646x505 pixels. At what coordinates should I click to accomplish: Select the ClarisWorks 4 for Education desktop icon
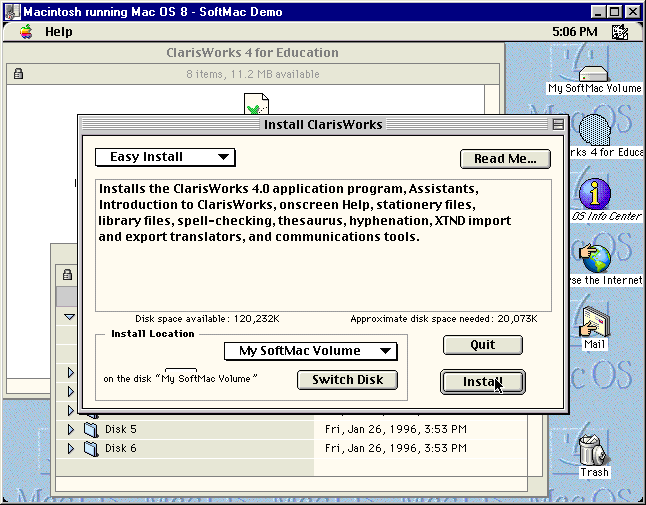pyautogui.click(x=594, y=129)
